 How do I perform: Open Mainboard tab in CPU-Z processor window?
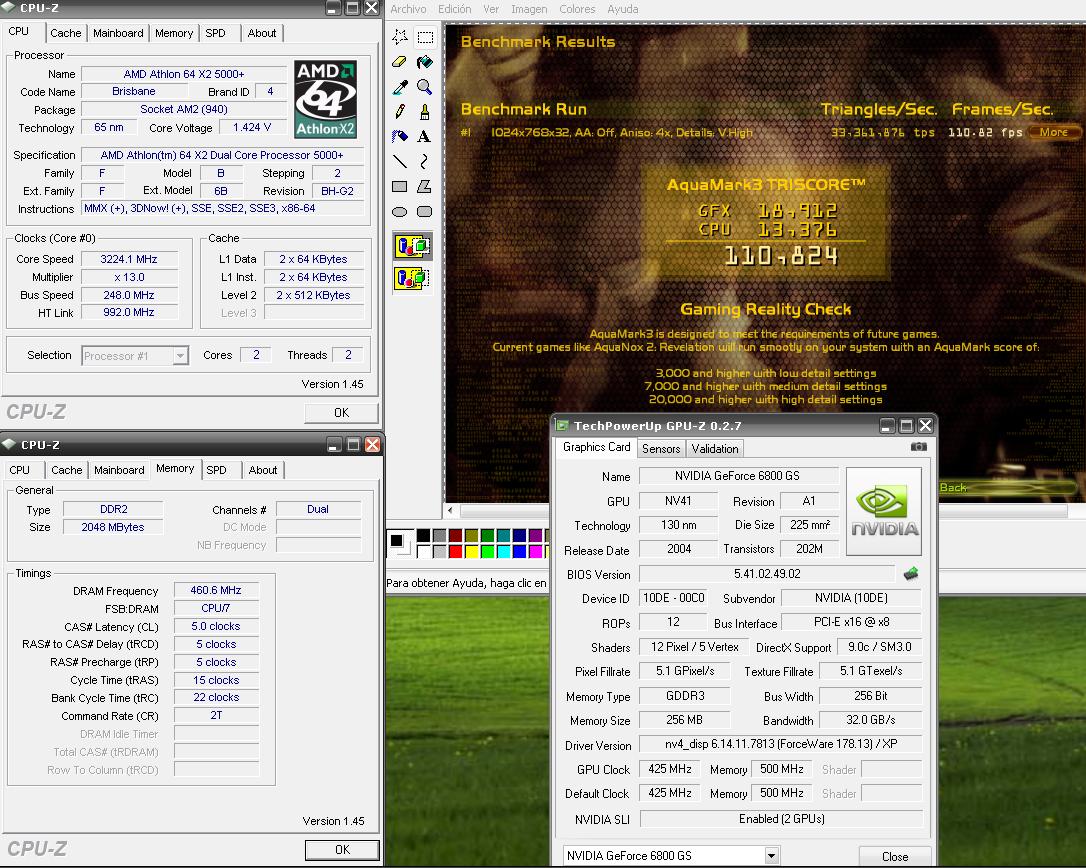tap(118, 33)
